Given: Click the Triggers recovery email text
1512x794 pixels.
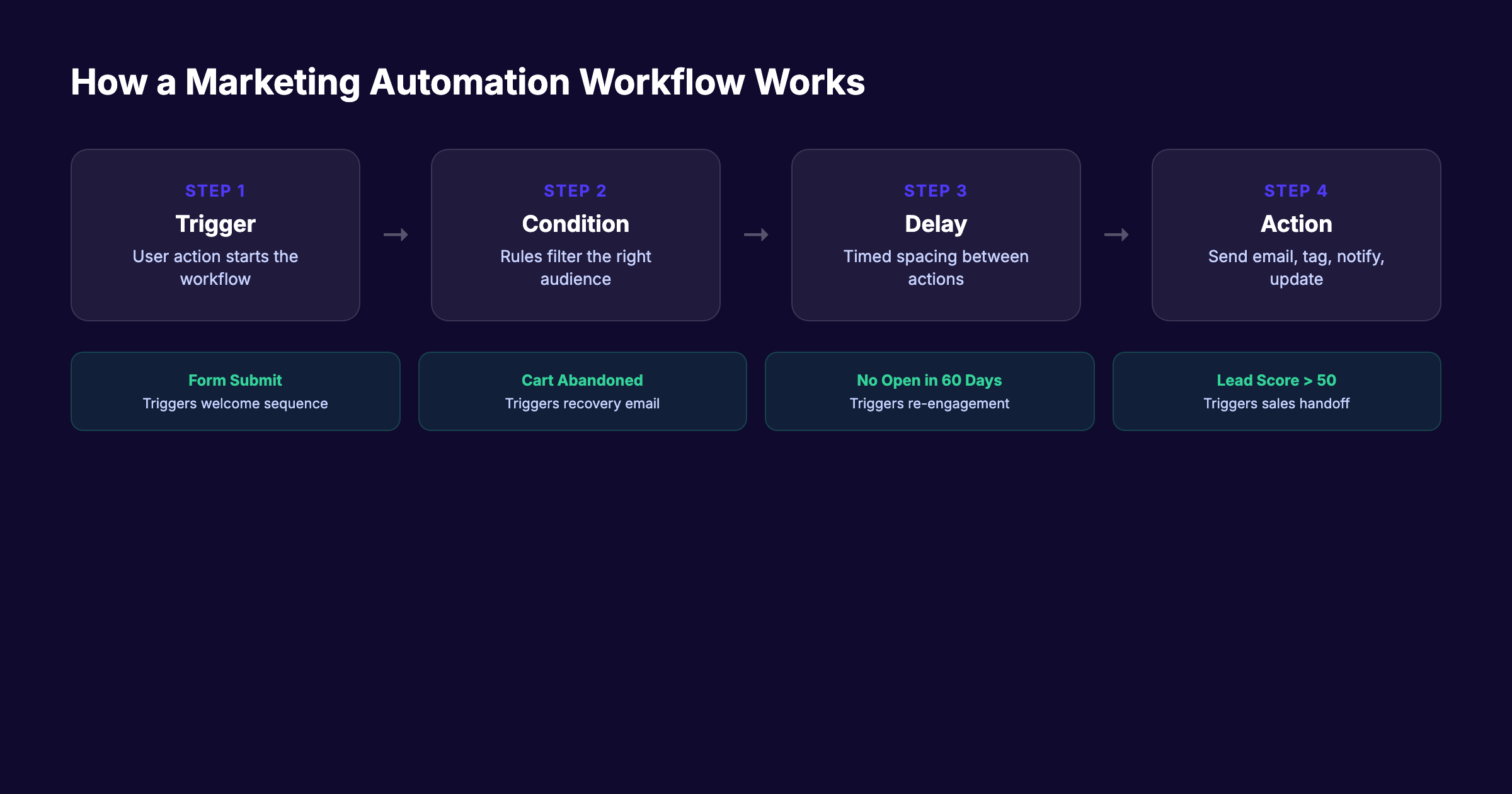Looking at the screenshot, I should tap(582, 403).
